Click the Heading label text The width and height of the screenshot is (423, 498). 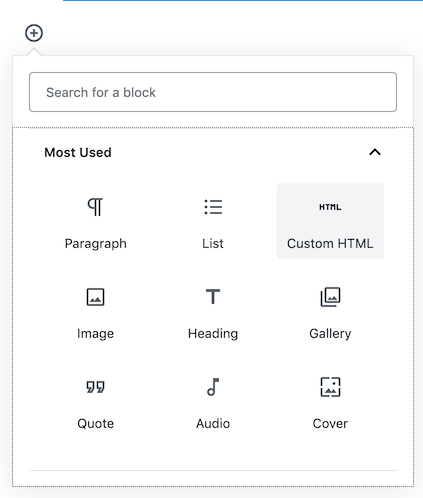(x=213, y=334)
